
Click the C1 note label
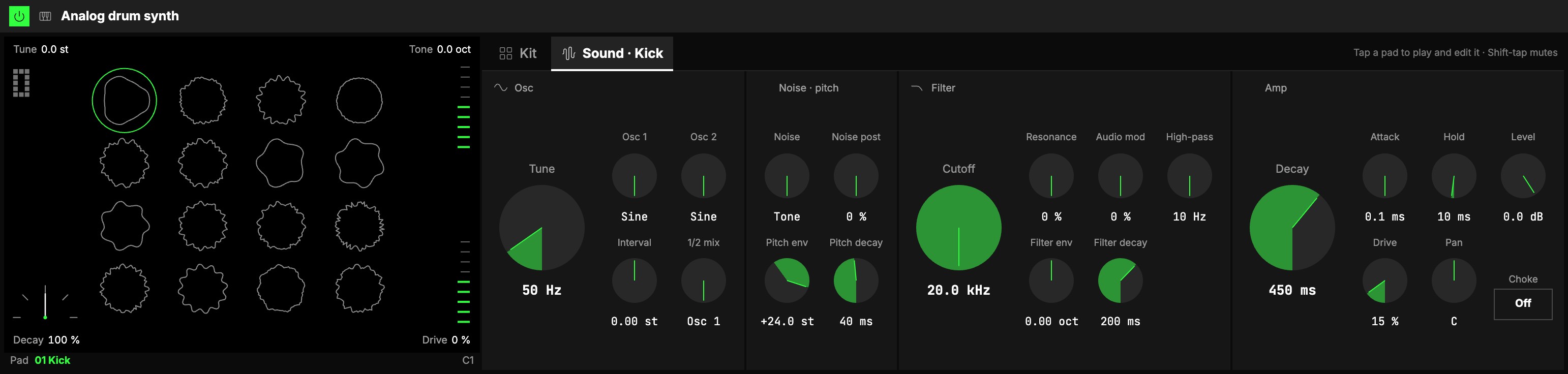(x=468, y=361)
